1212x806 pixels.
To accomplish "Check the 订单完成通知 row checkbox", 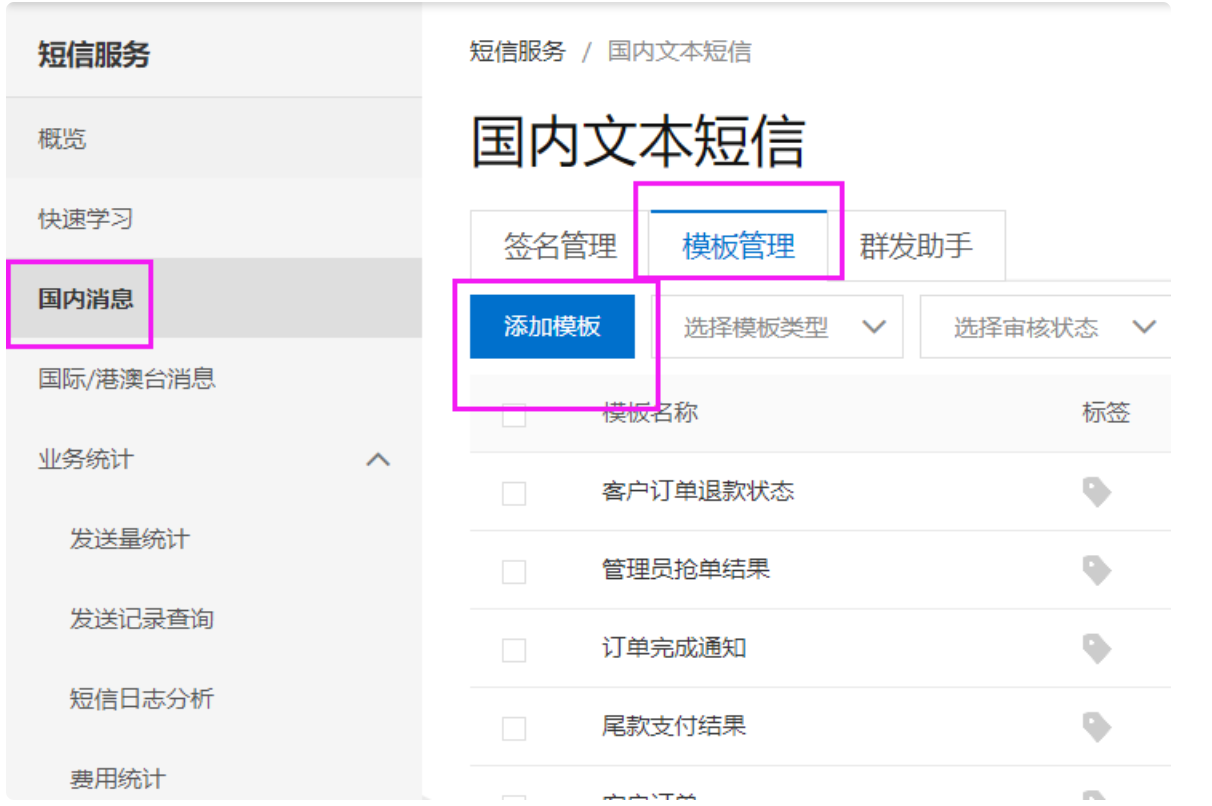I will pyautogui.click(x=514, y=650).
